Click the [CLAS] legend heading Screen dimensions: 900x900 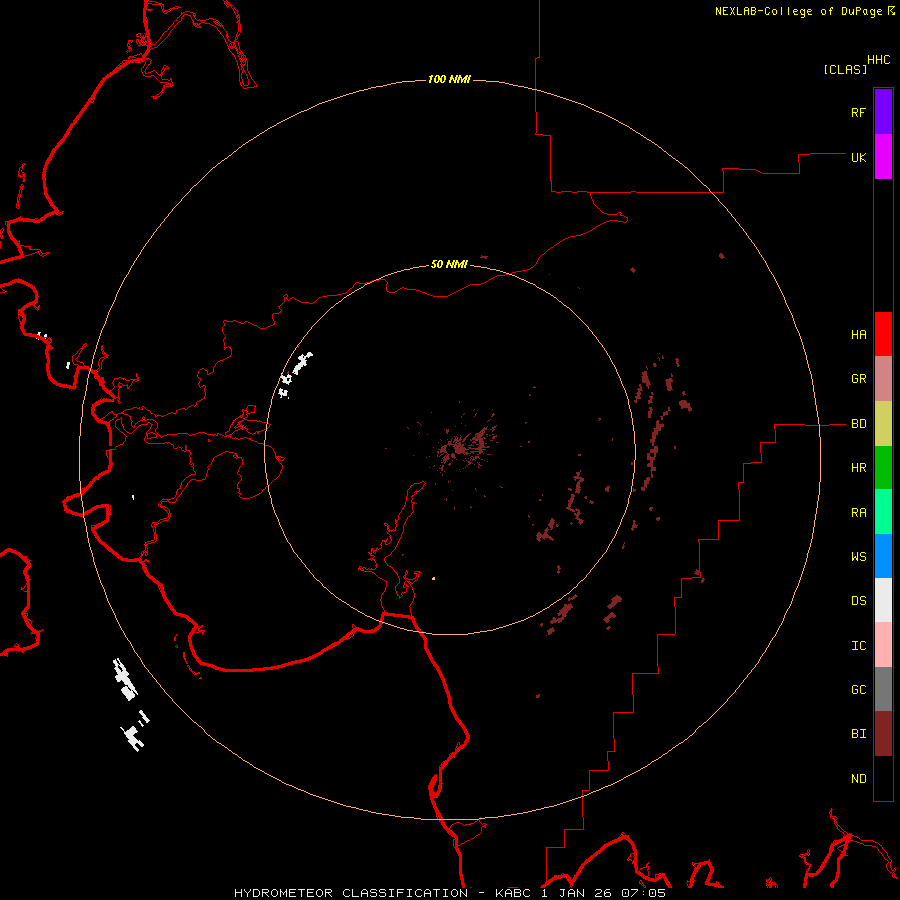[x=845, y=70]
